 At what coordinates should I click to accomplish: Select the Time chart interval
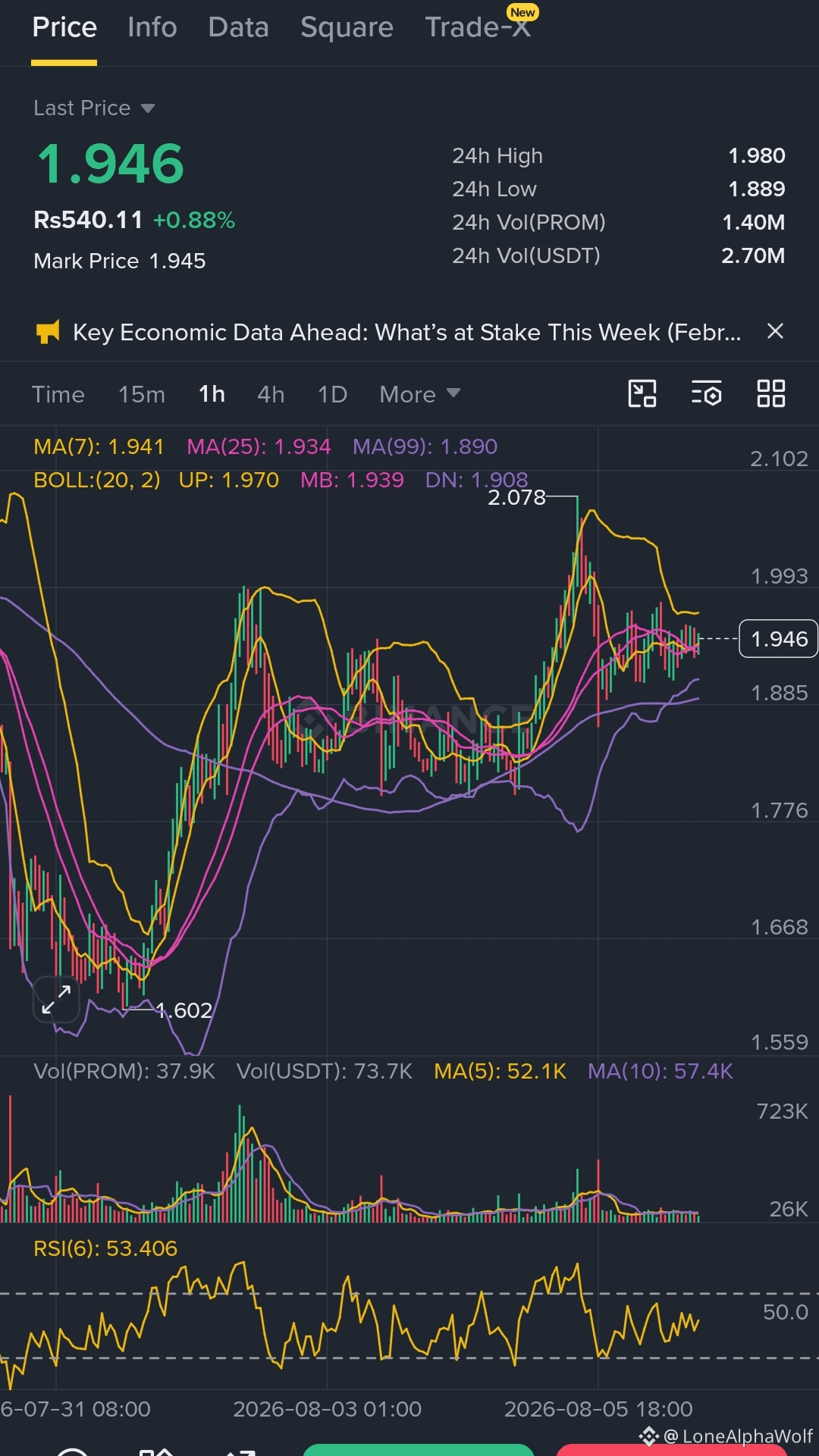click(58, 394)
